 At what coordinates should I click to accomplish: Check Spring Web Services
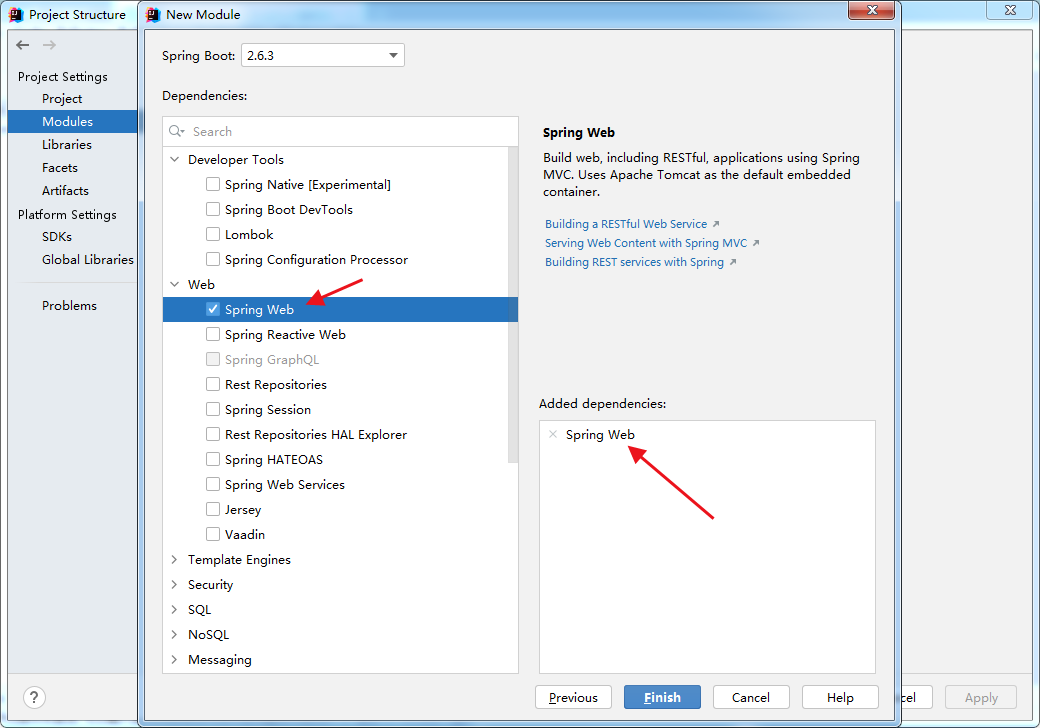coord(213,484)
